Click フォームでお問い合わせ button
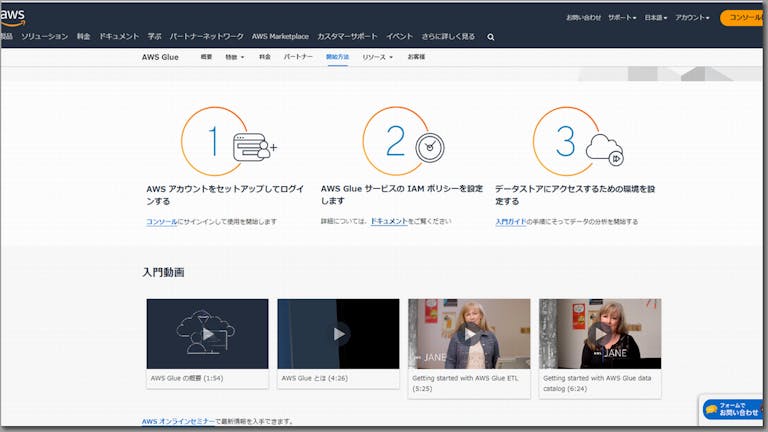The height and width of the screenshot is (432, 768). click(733, 409)
